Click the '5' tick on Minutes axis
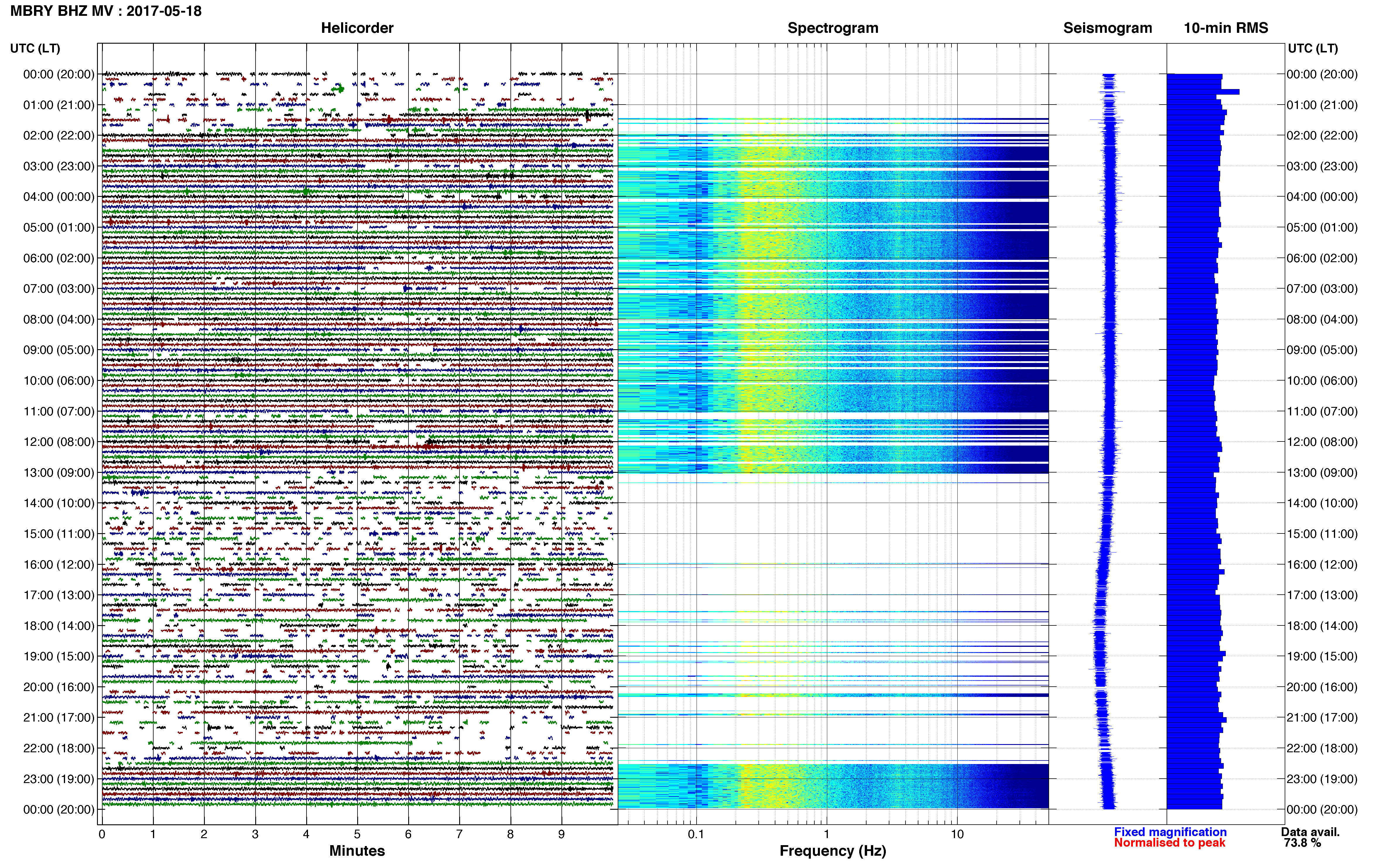The width and height of the screenshot is (1389, 868). click(357, 835)
